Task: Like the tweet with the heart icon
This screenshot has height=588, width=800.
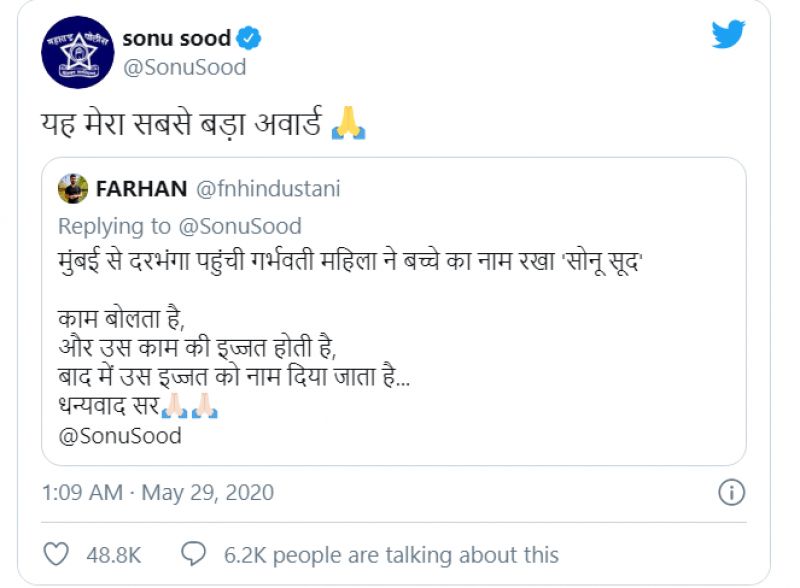Action: pos(59,554)
